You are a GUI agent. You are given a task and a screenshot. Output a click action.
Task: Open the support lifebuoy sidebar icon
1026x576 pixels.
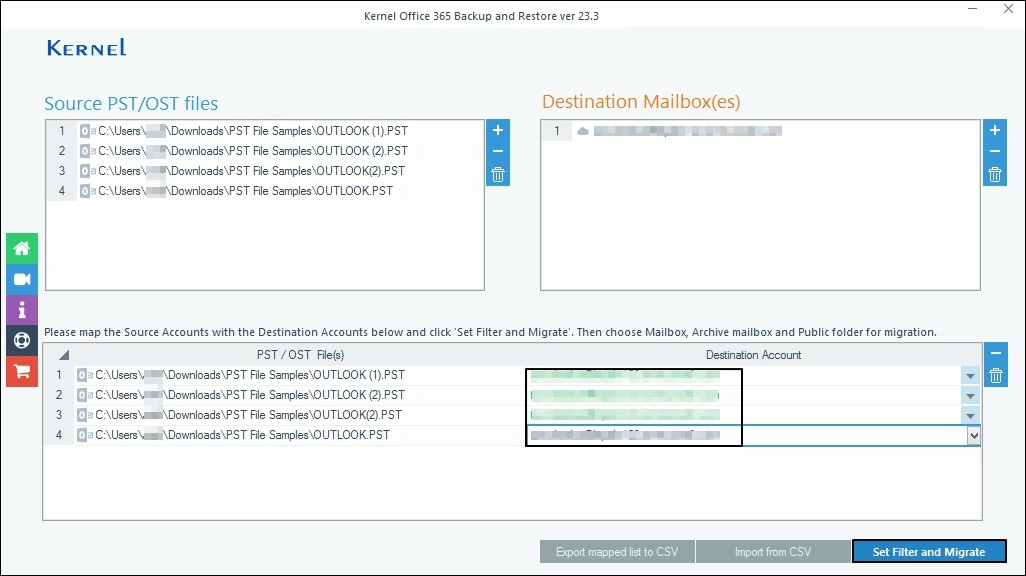click(22, 340)
